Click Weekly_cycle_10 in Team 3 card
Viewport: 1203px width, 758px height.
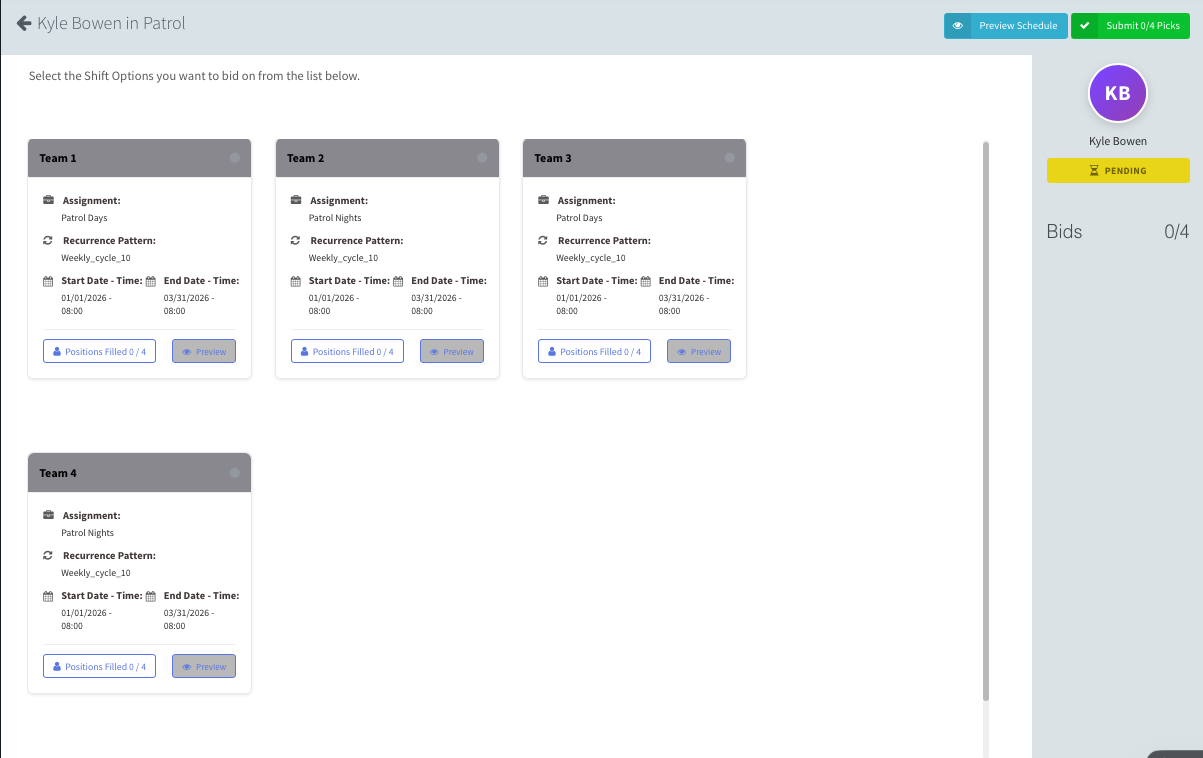pyautogui.click(x=591, y=258)
